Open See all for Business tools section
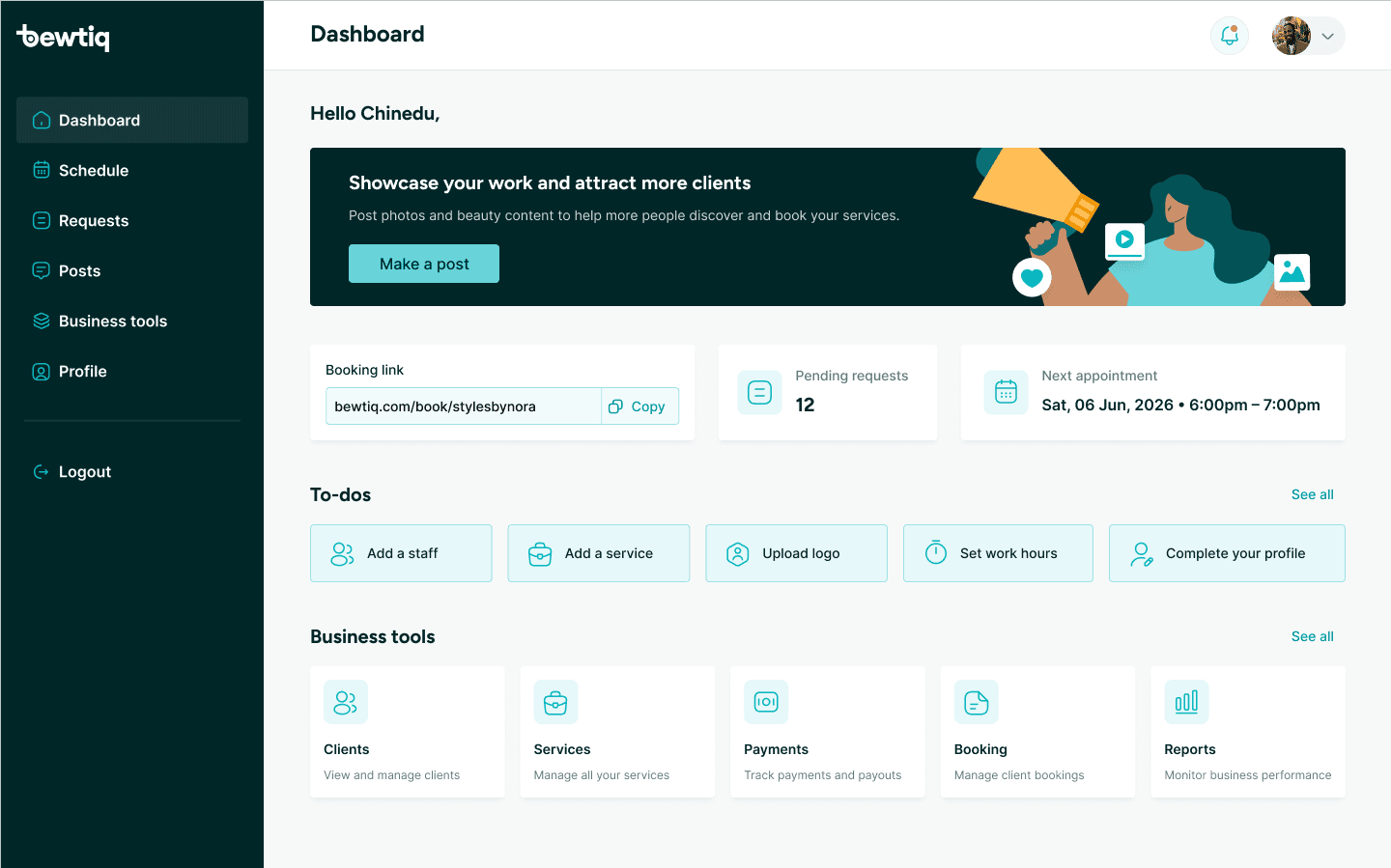 (1313, 636)
